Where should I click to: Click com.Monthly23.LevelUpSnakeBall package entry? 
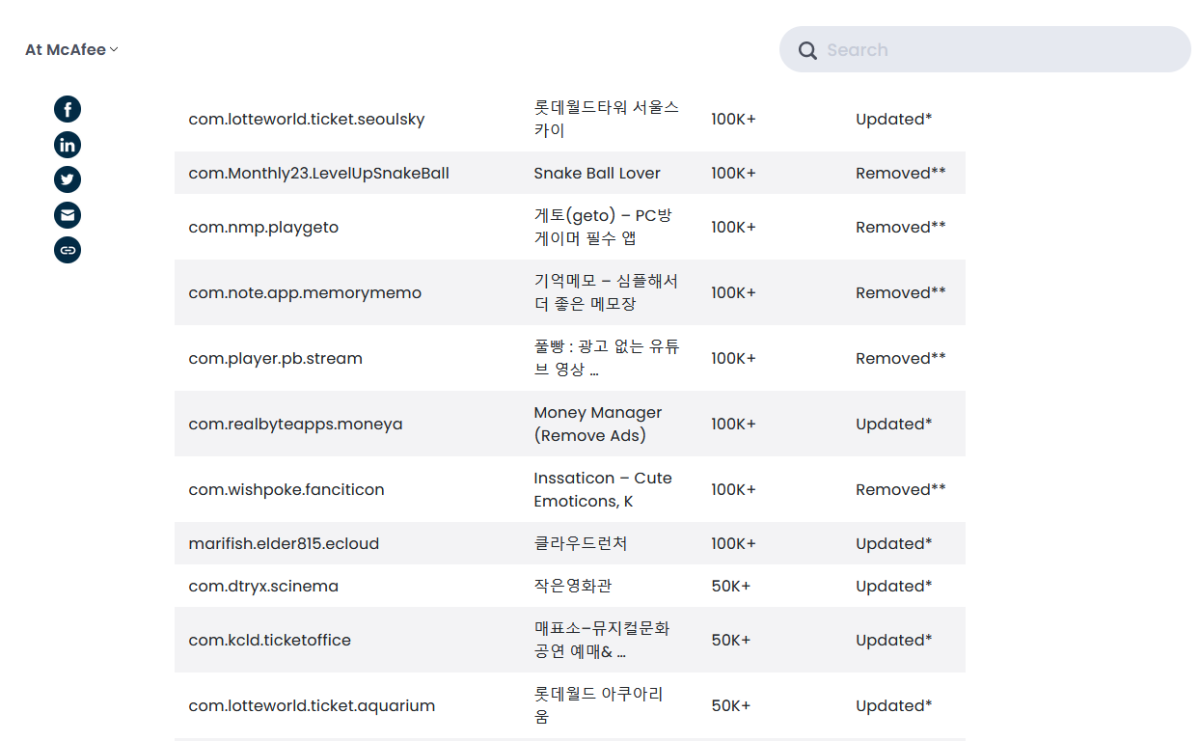(318, 173)
